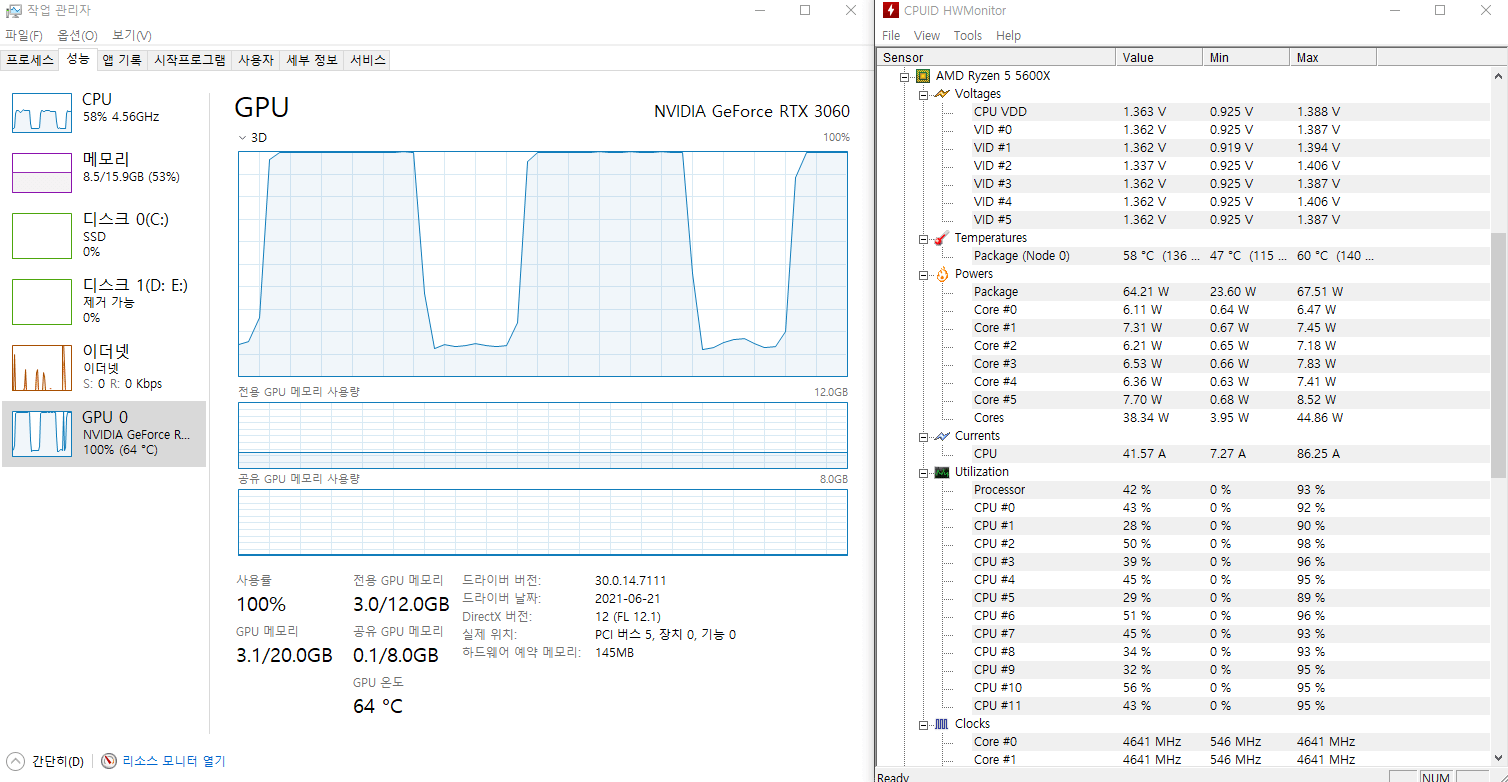Collapse the AMD Ryzen 5 5600X node
1508x782 pixels.
(904, 76)
